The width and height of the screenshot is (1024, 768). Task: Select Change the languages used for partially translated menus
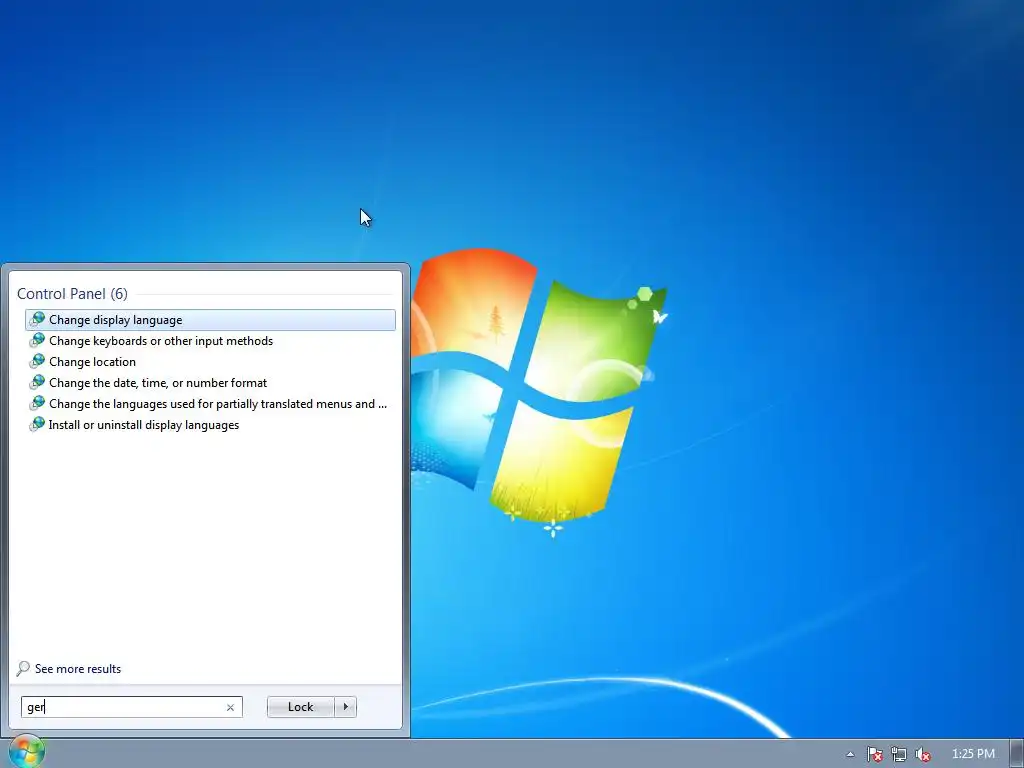coord(210,404)
